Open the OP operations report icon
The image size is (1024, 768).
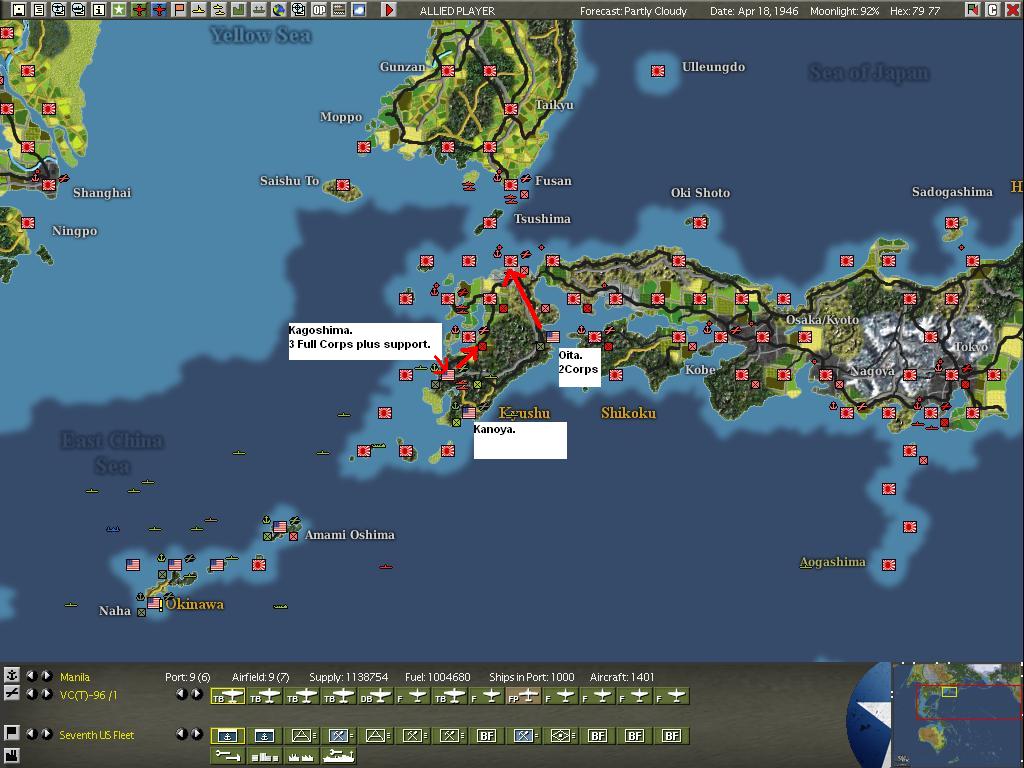point(319,10)
